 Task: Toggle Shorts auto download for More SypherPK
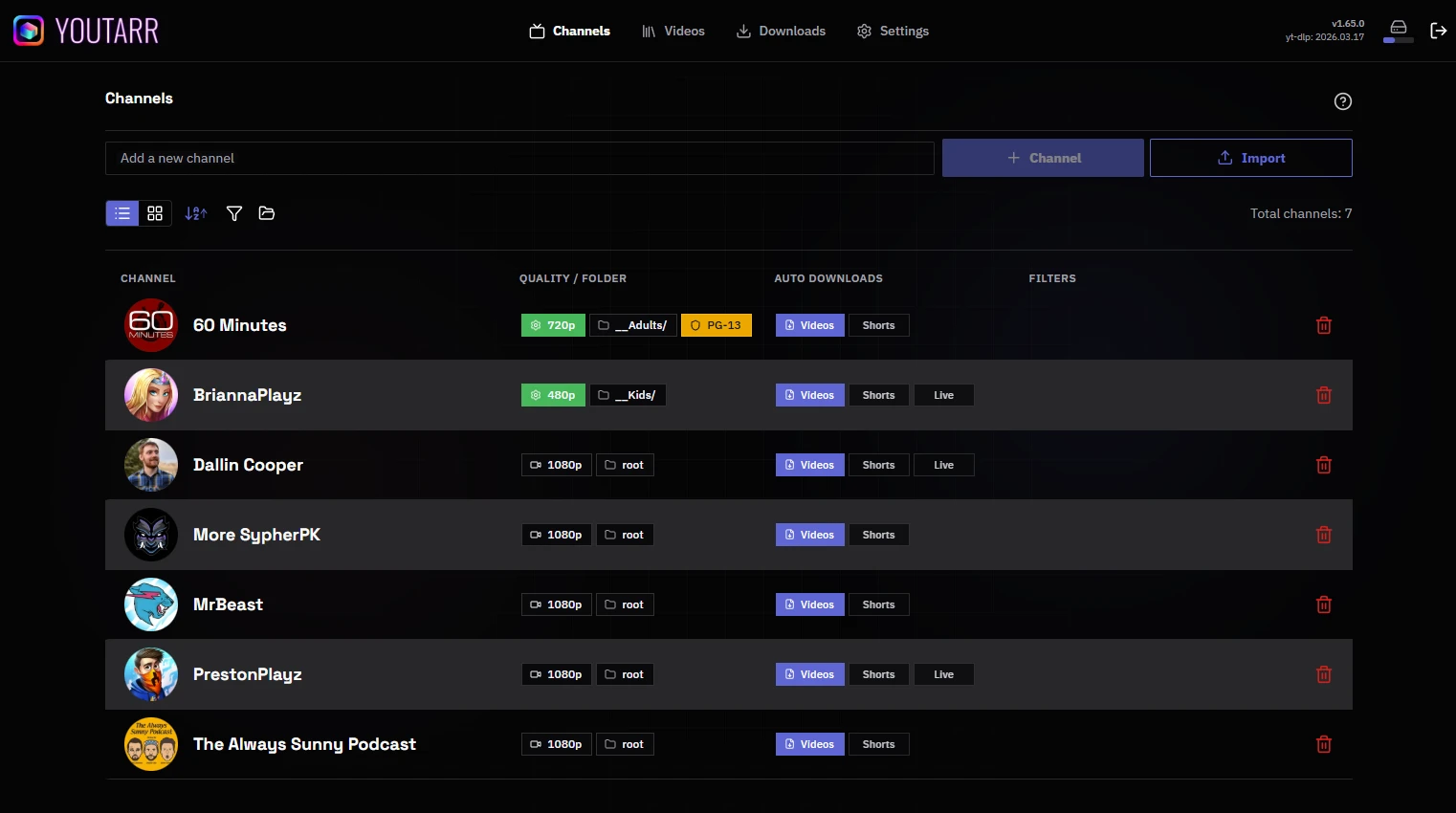point(879,535)
